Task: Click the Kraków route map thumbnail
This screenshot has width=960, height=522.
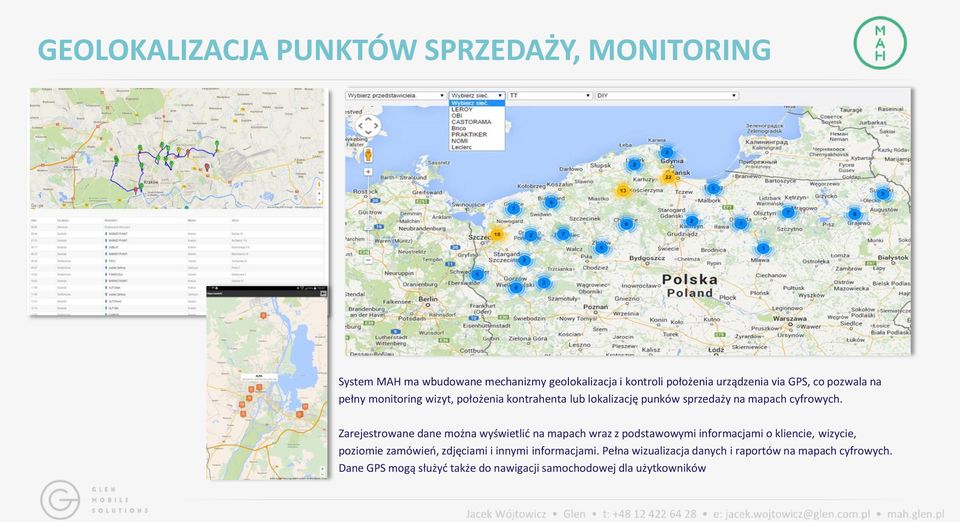Action: coord(177,148)
